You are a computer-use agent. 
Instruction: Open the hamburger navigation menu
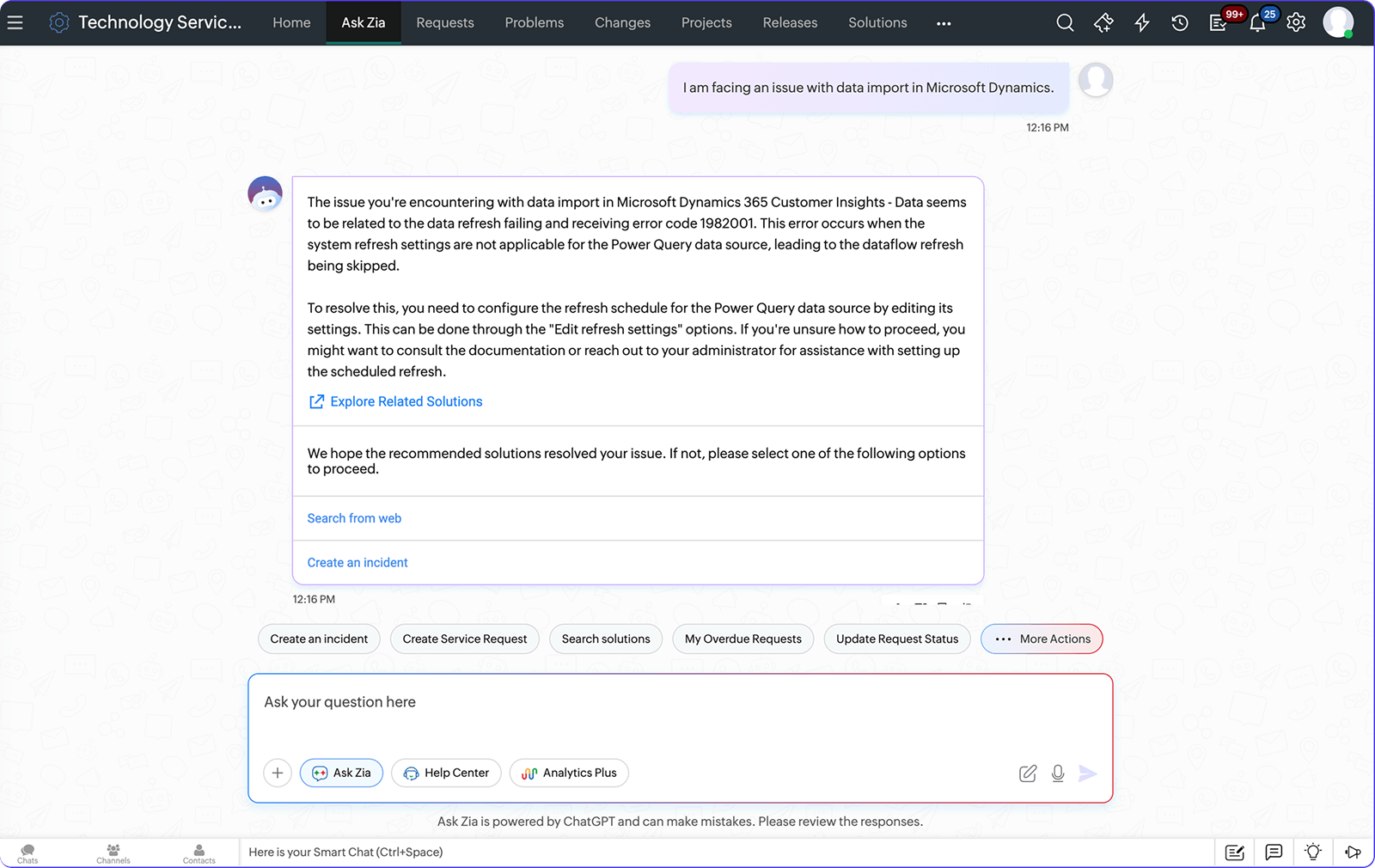pos(15,22)
